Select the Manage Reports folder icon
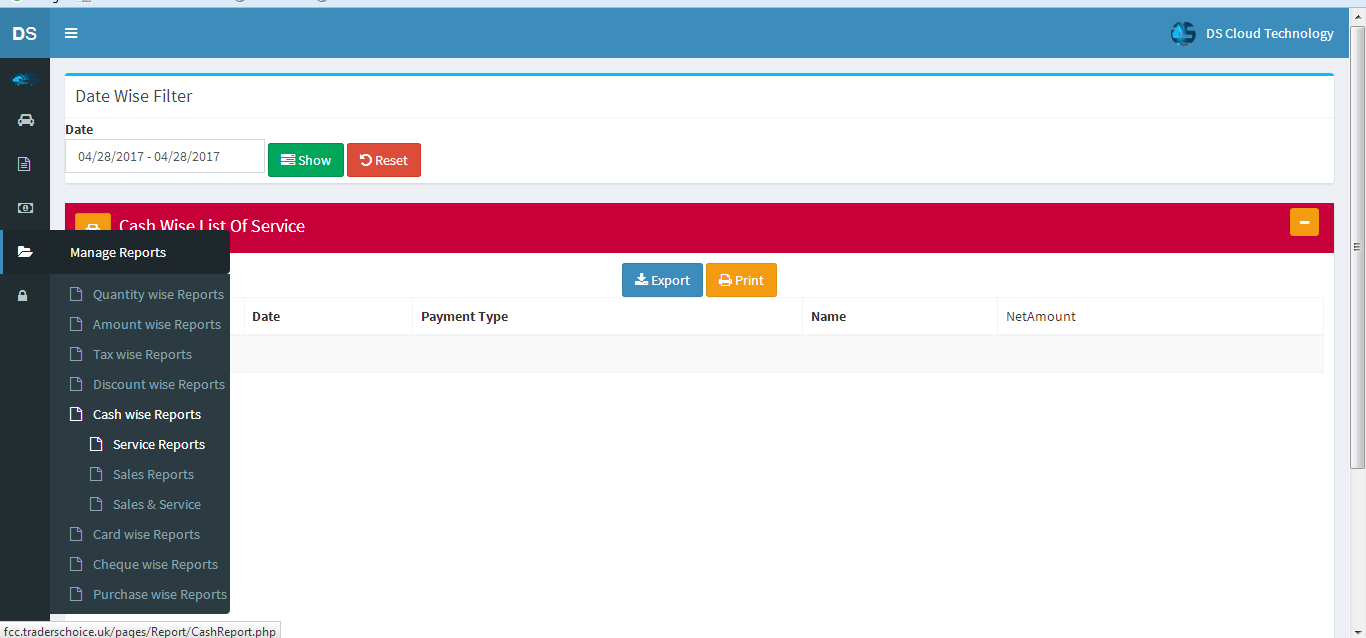 pos(24,252)
